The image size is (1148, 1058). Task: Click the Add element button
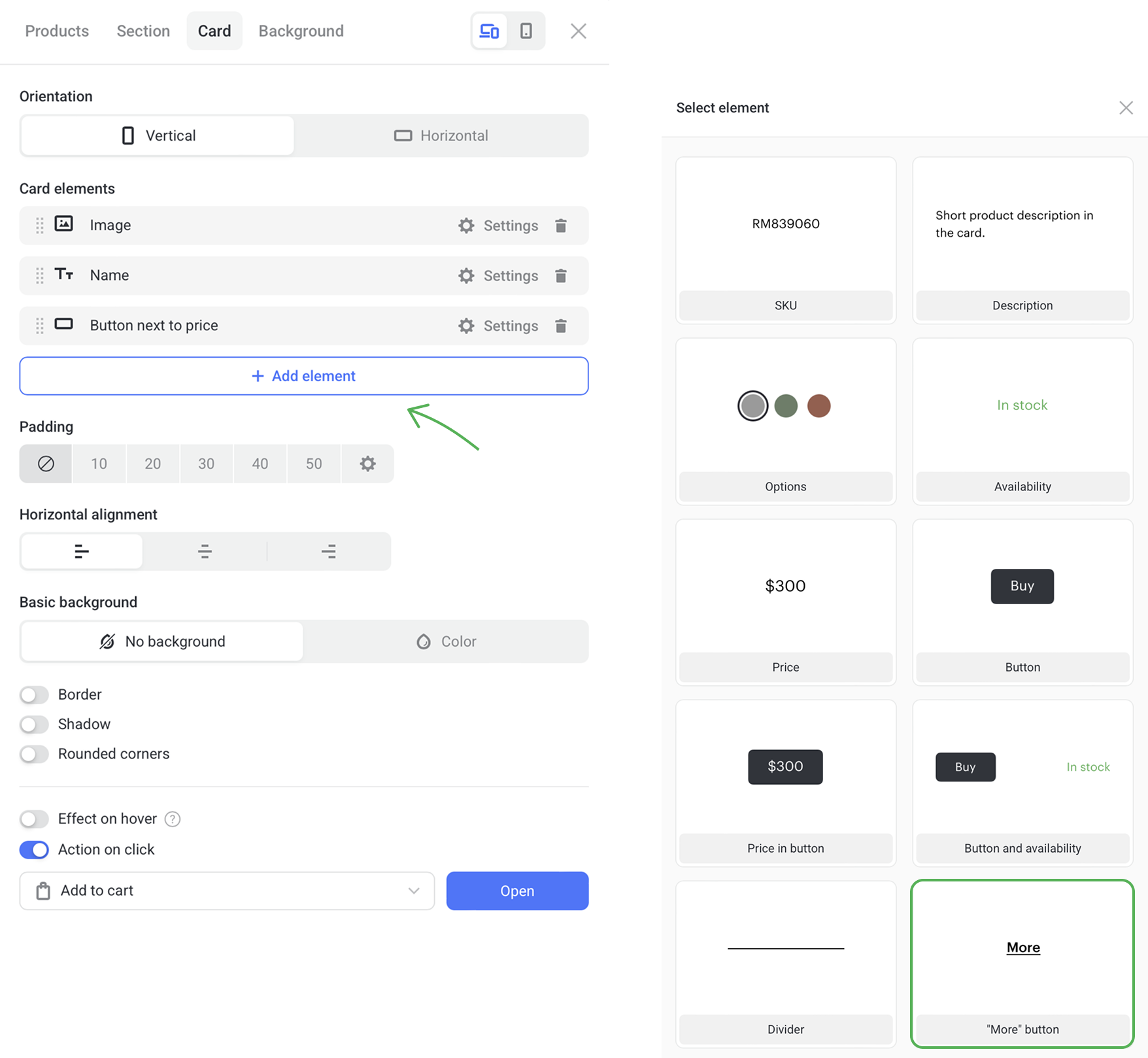[x=304, y=376]
